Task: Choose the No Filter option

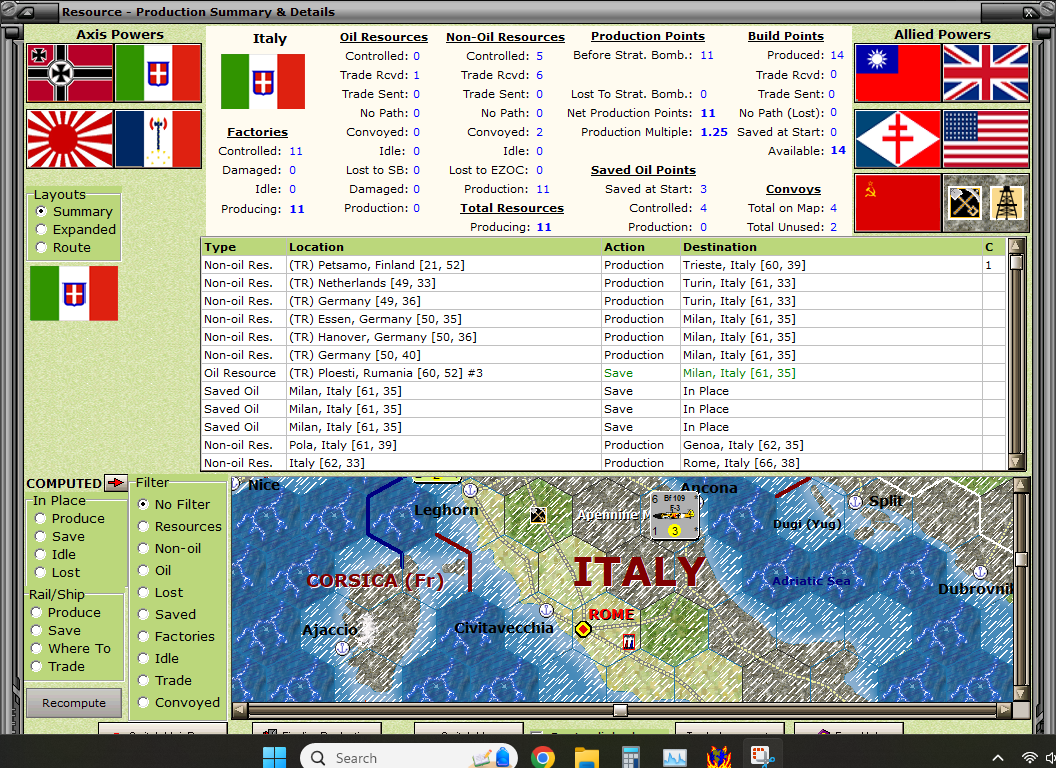Action: 143,504
